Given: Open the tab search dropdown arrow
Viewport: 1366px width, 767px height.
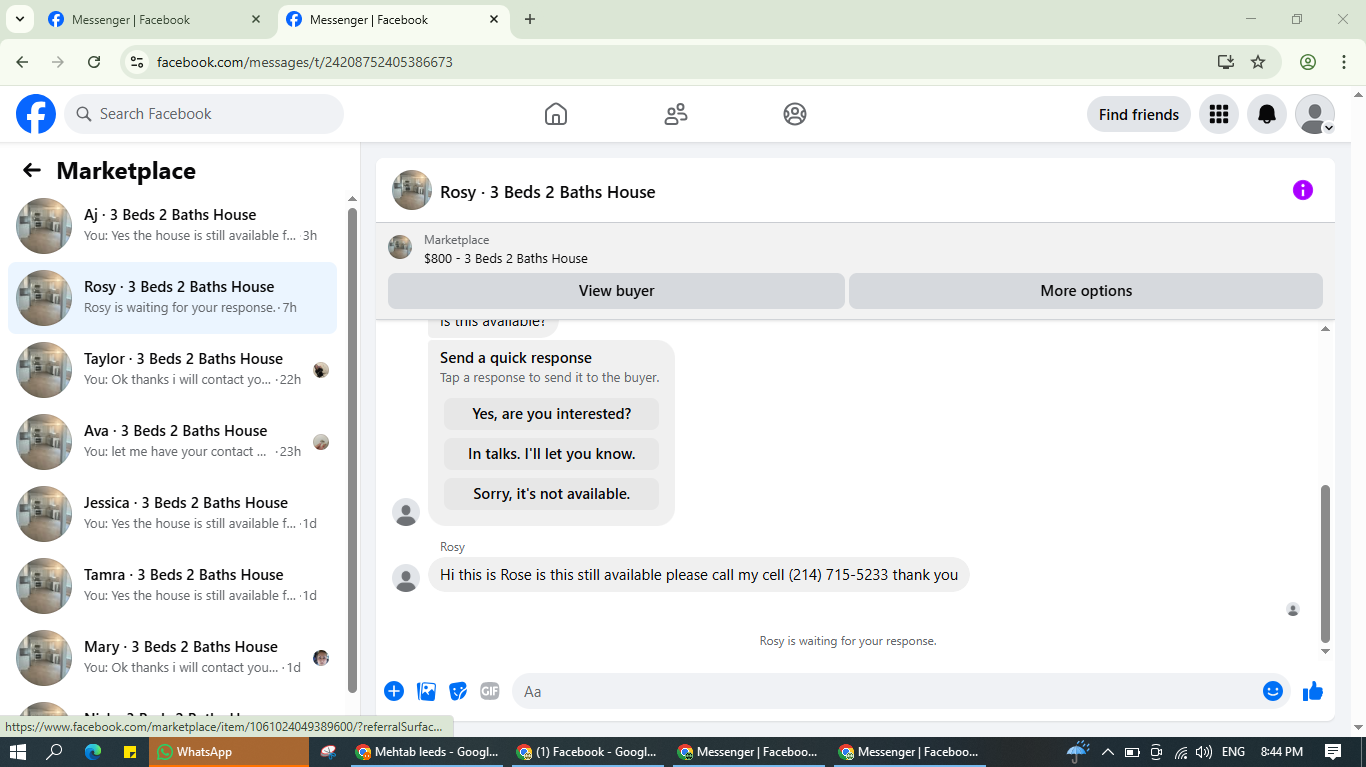Looking at the screenshot, I should [x=19, y=20].
